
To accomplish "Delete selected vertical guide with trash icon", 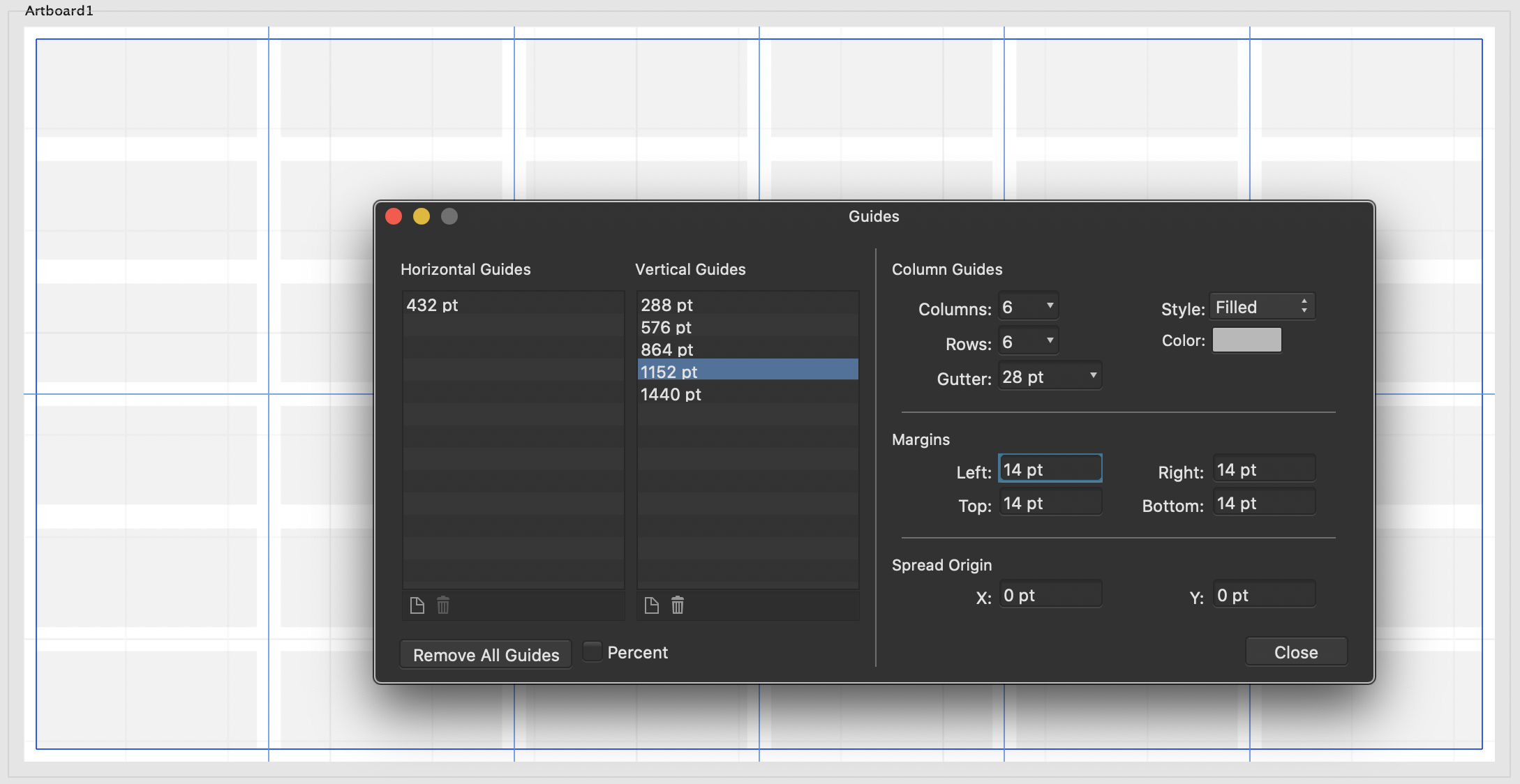I will [678, 605].
